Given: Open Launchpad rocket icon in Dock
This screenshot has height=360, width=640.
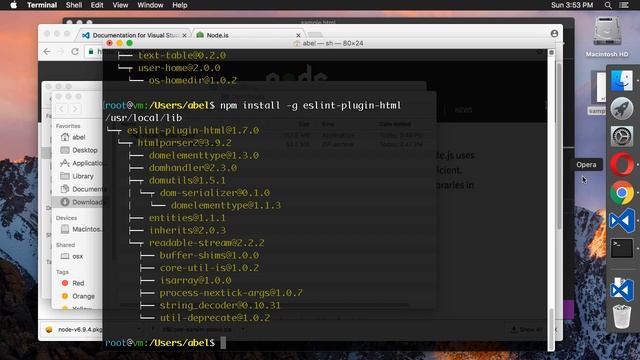Looking at the screenshot, I should 622,109.
